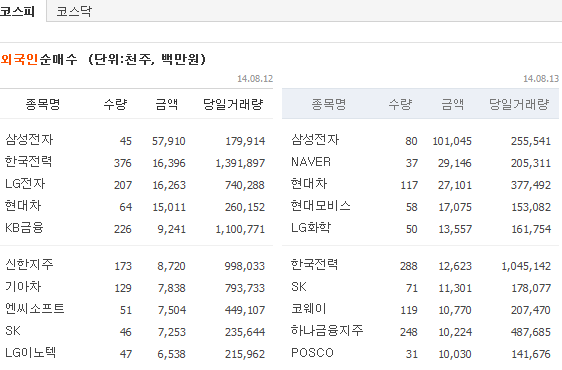This screenshot has height=370, width=562.
Task: Select the amount 101,045 cell
Action: [452, 141]
